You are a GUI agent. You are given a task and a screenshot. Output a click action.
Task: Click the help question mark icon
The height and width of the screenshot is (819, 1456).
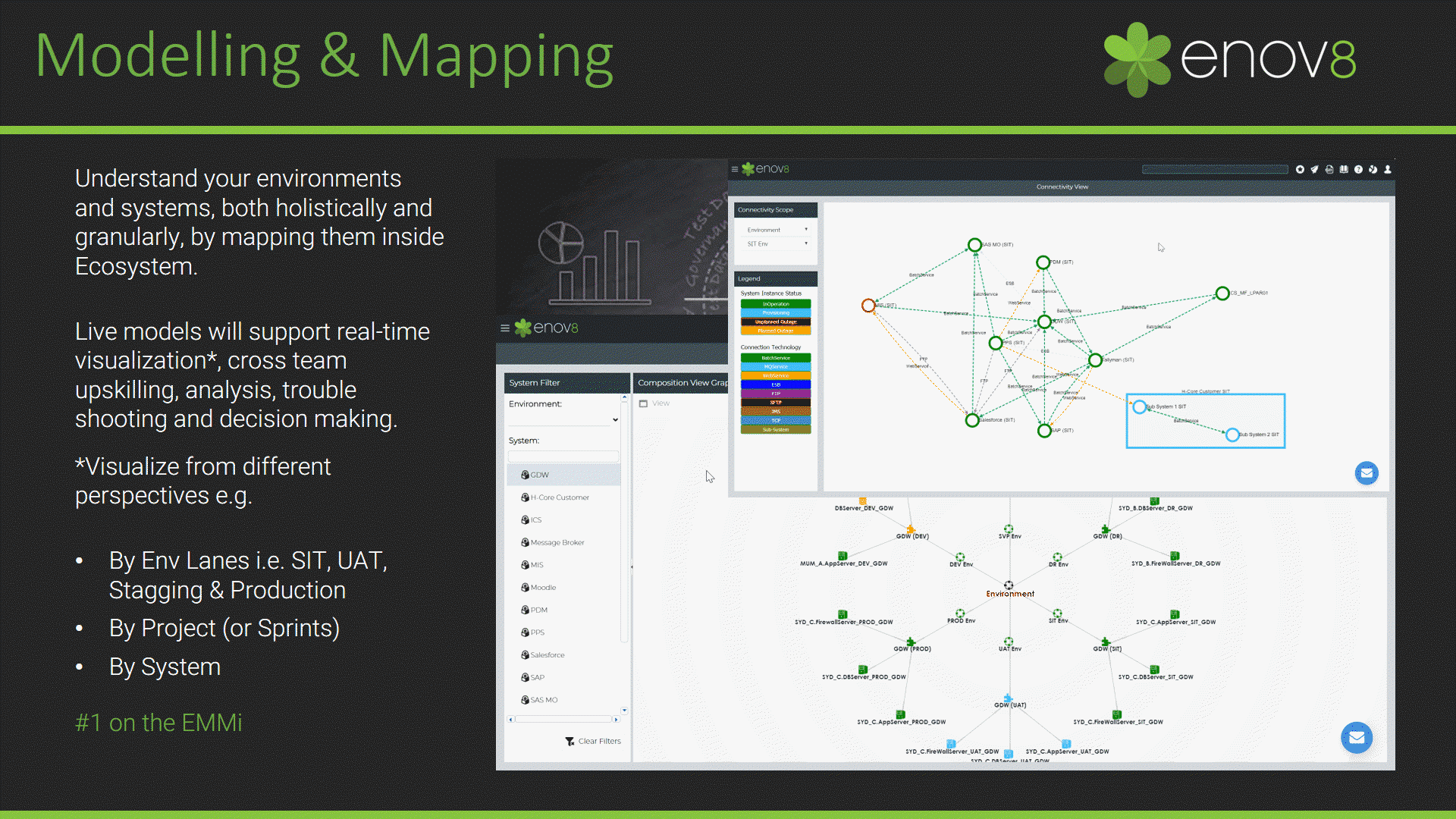click(1358, 170)
